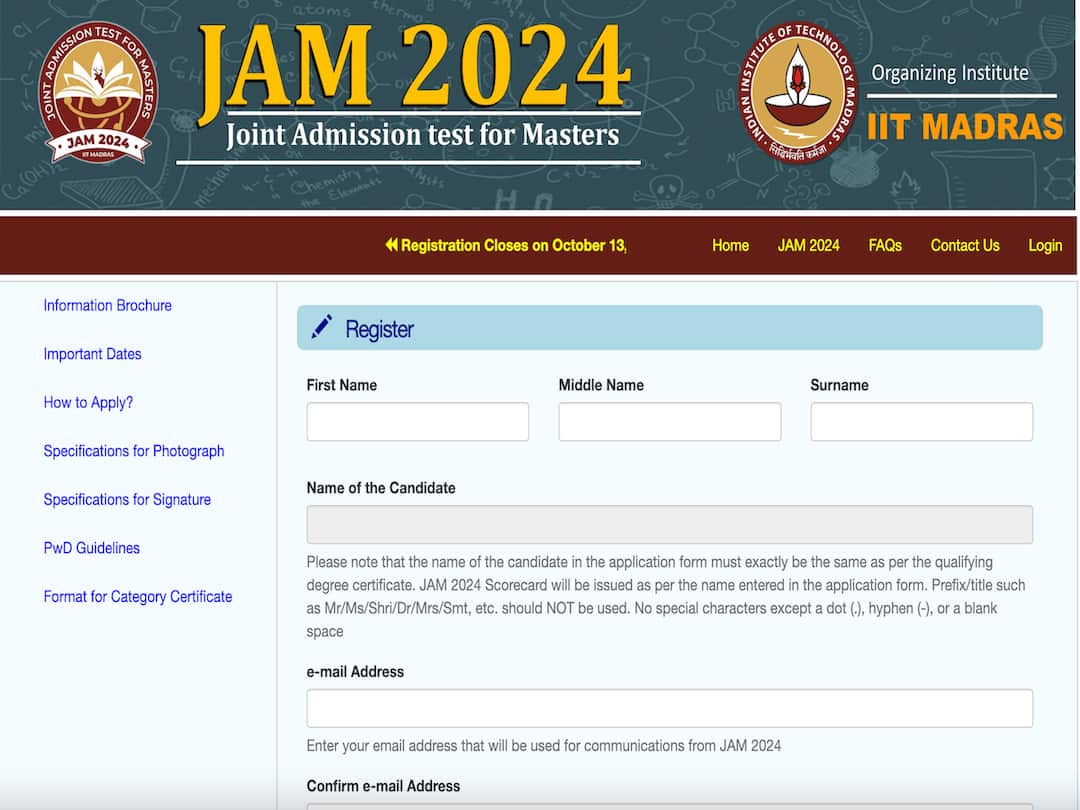Go to the FAQs page
The image size is (1080, 810).
(x=885, y=245)
